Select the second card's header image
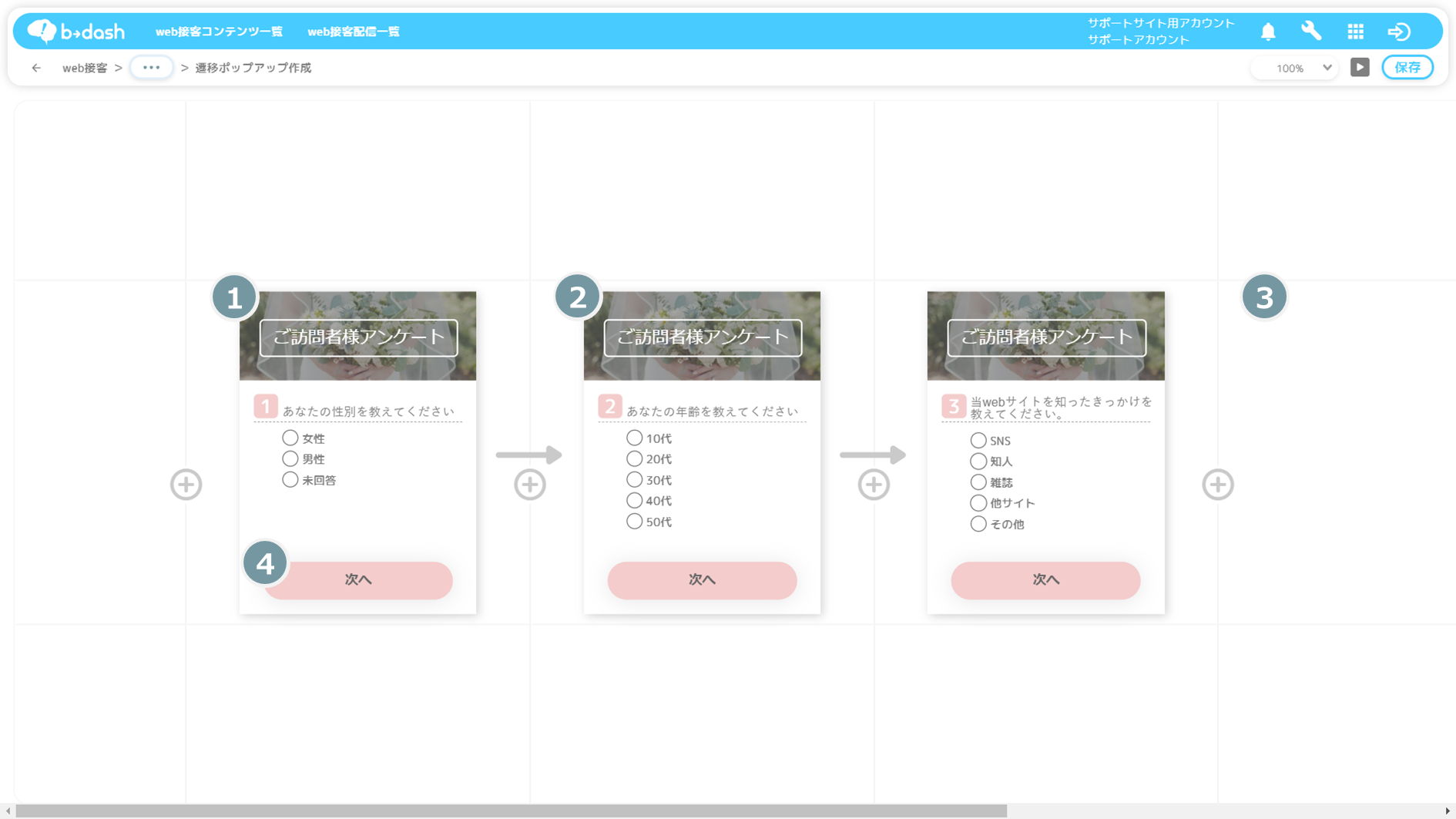The height and width of the screenshot is (819, 1456). coord(702,336)
